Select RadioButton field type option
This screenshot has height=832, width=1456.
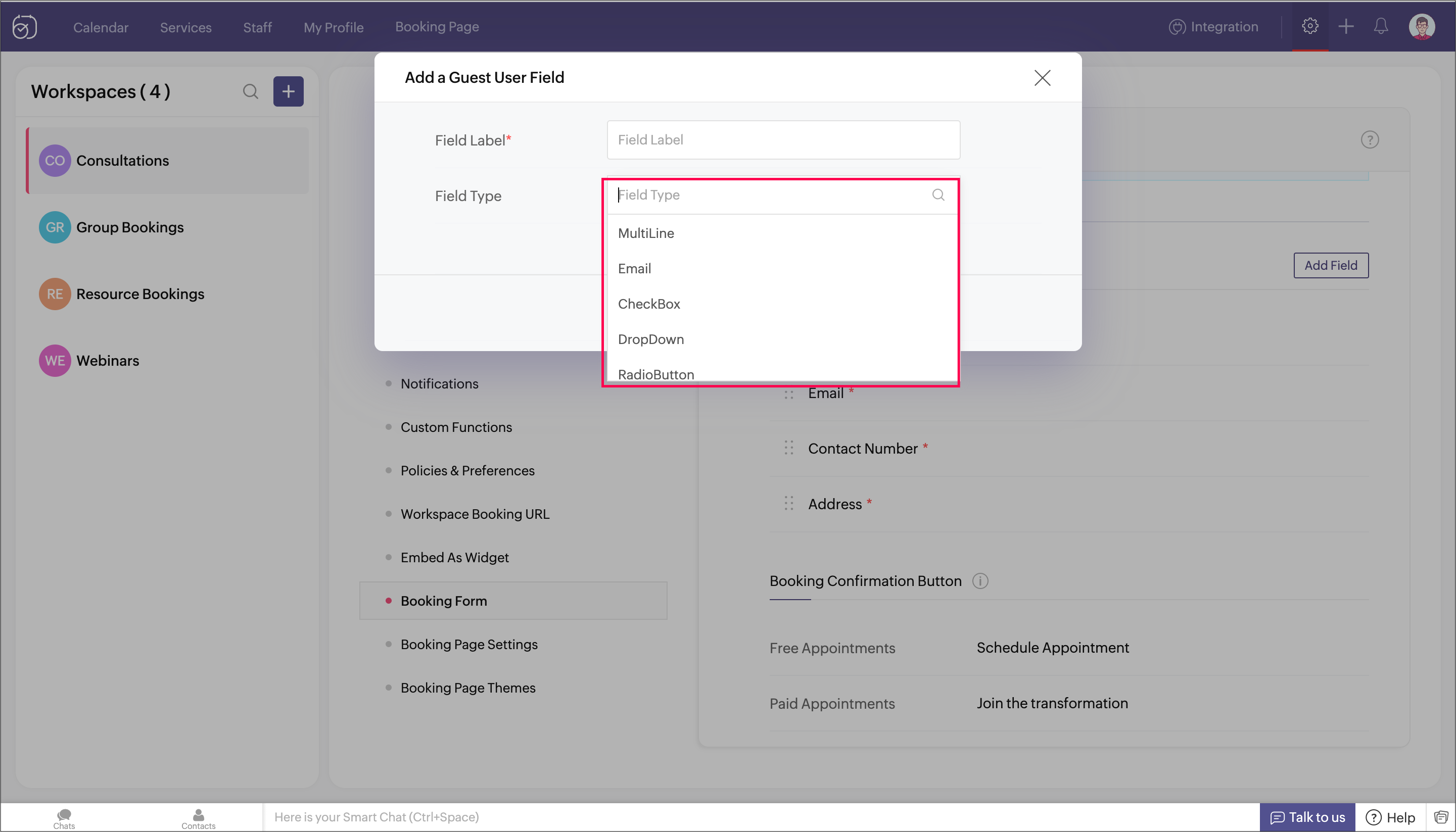[x=655, y=374]
